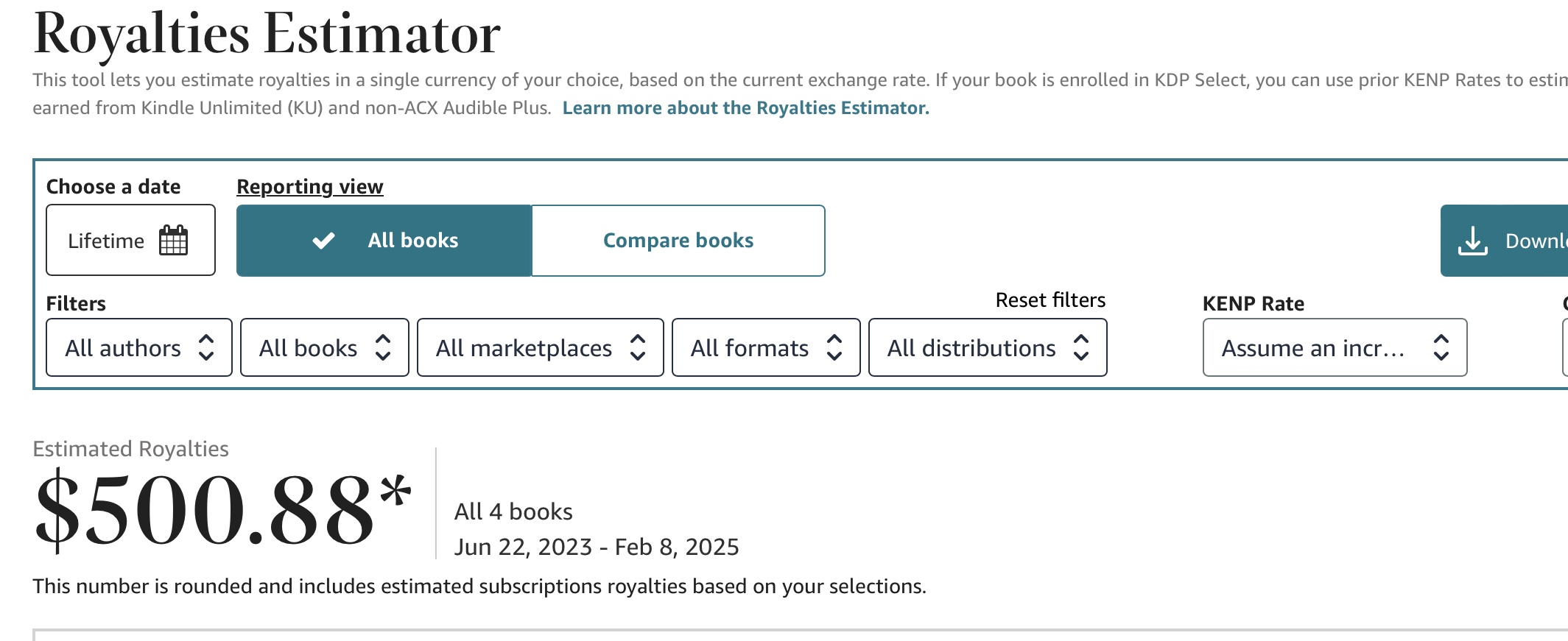1568x641 pixels.
Task: Click Reset filters
Action: pos(1050,300)
